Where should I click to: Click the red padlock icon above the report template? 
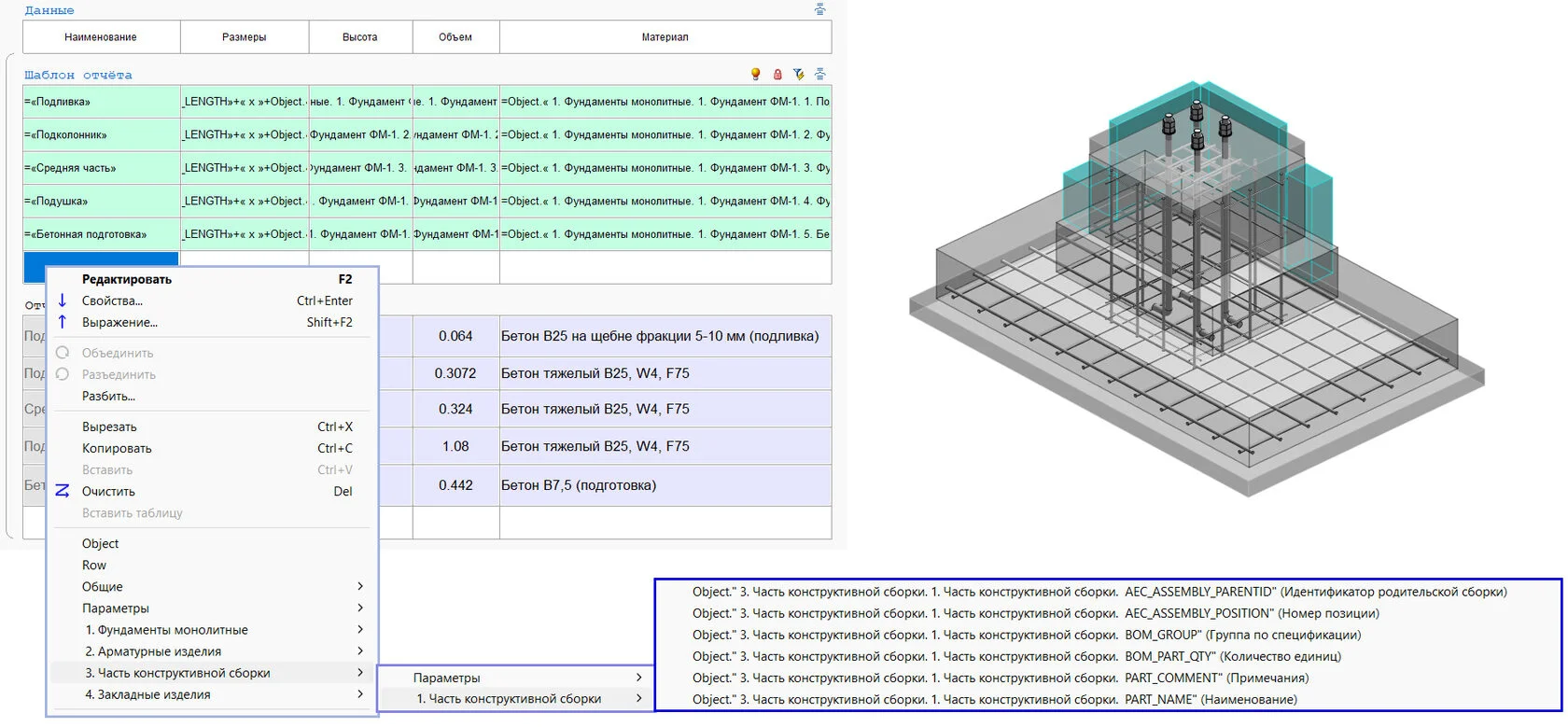pos(777,75)
